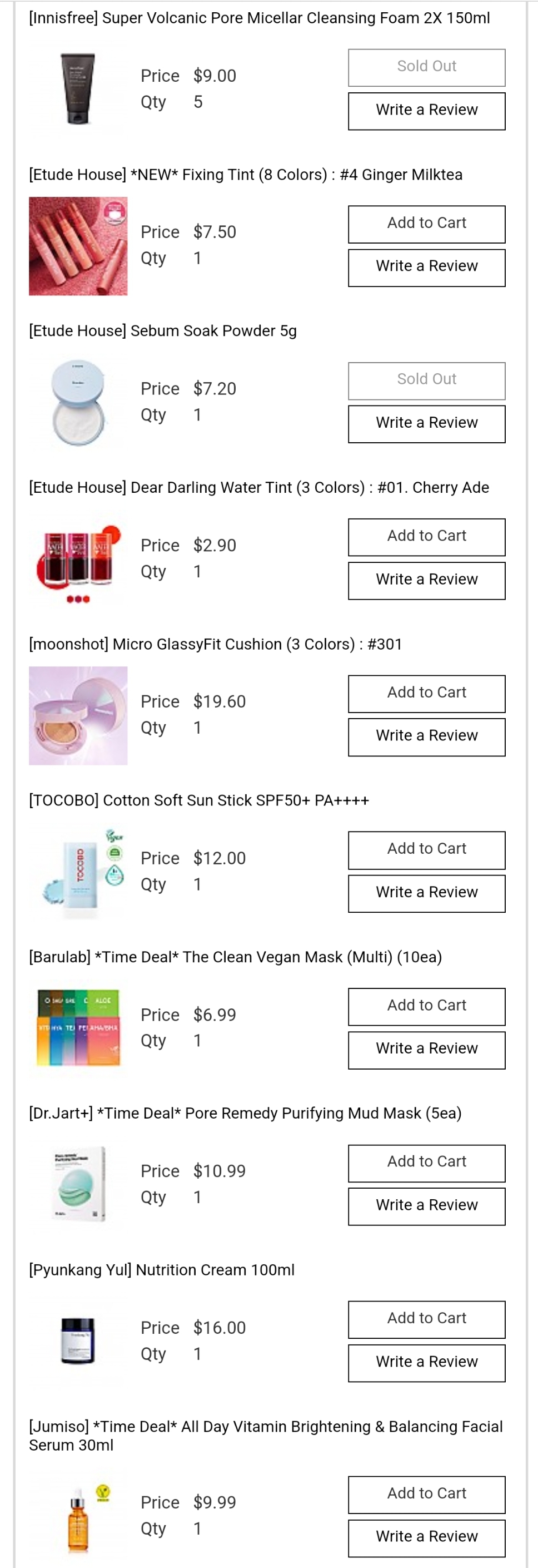The height and width of the screenshot is (1568, 538).
Task: Add Fixing Tint Ginger Milktea to cart
Action: [426, 224]
